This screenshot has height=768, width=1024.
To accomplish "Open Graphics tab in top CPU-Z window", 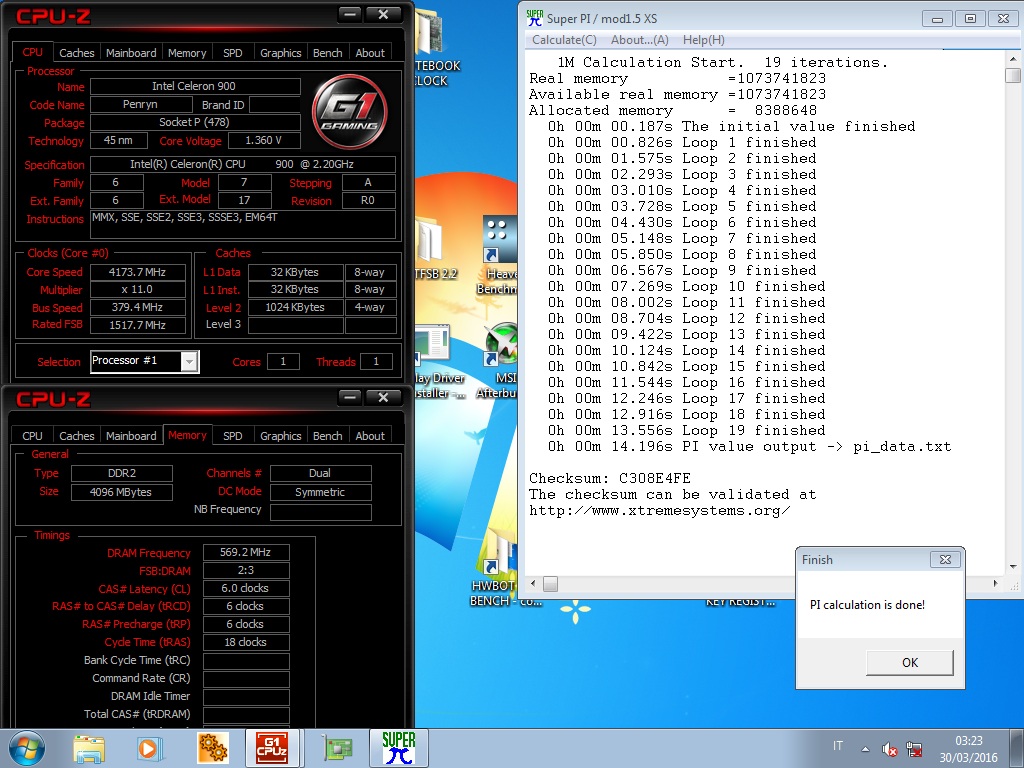I will click(280, 53).
